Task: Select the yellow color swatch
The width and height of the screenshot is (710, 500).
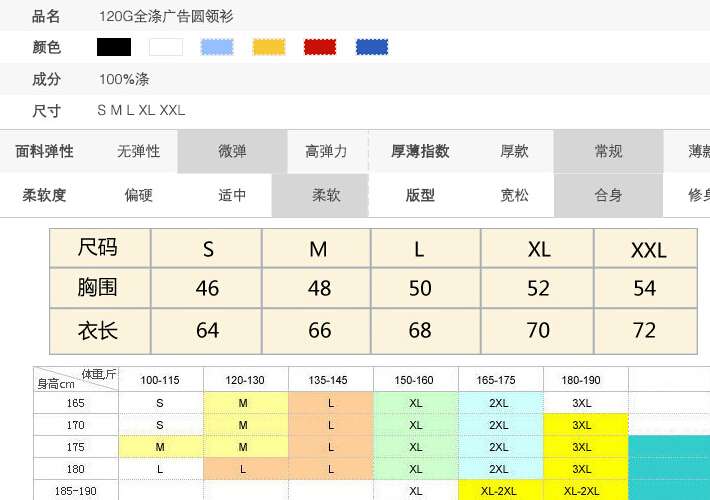Action: tap(269, 47)
